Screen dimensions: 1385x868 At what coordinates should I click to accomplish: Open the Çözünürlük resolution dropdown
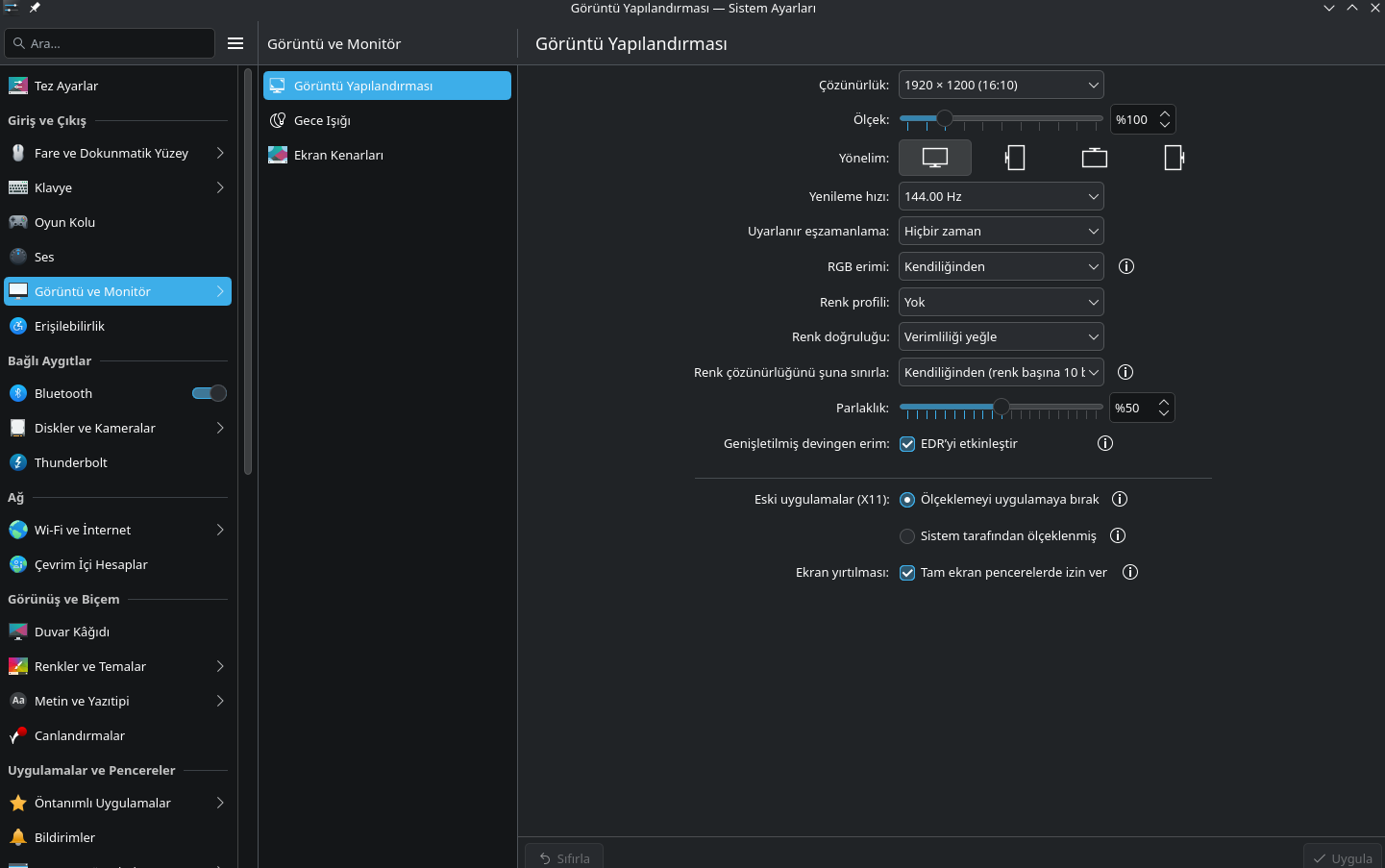pyautogui.click(x=1002, y=85)
